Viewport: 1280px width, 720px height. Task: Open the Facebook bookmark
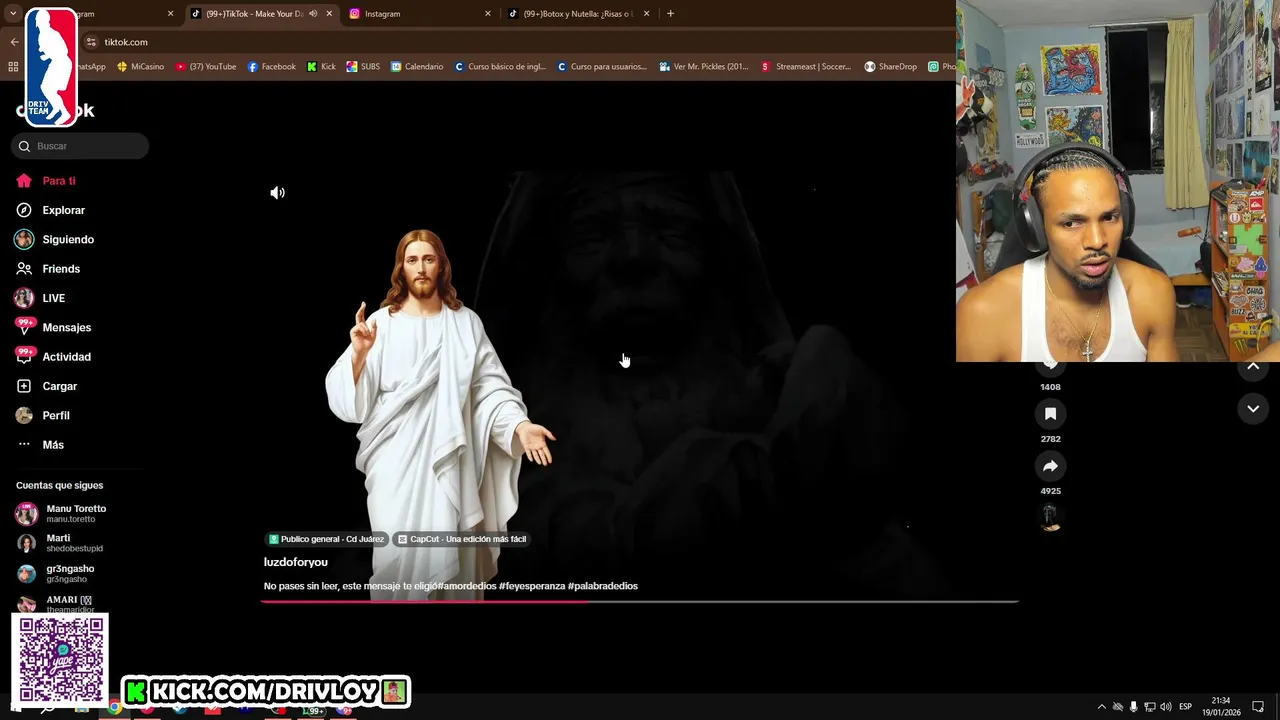[x=271, y=67]
